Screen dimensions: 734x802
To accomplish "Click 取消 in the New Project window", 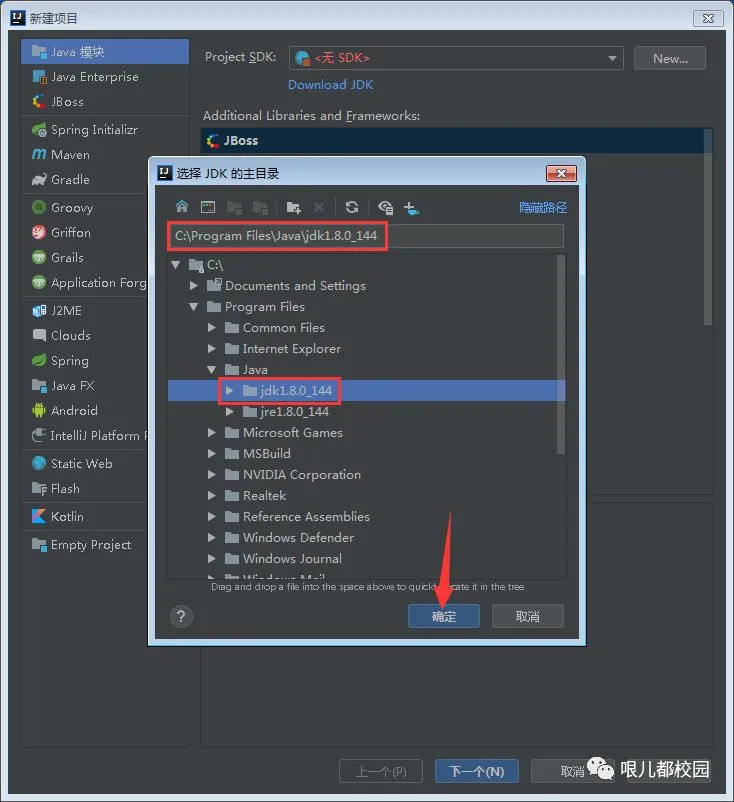I will tap(572, 771).
